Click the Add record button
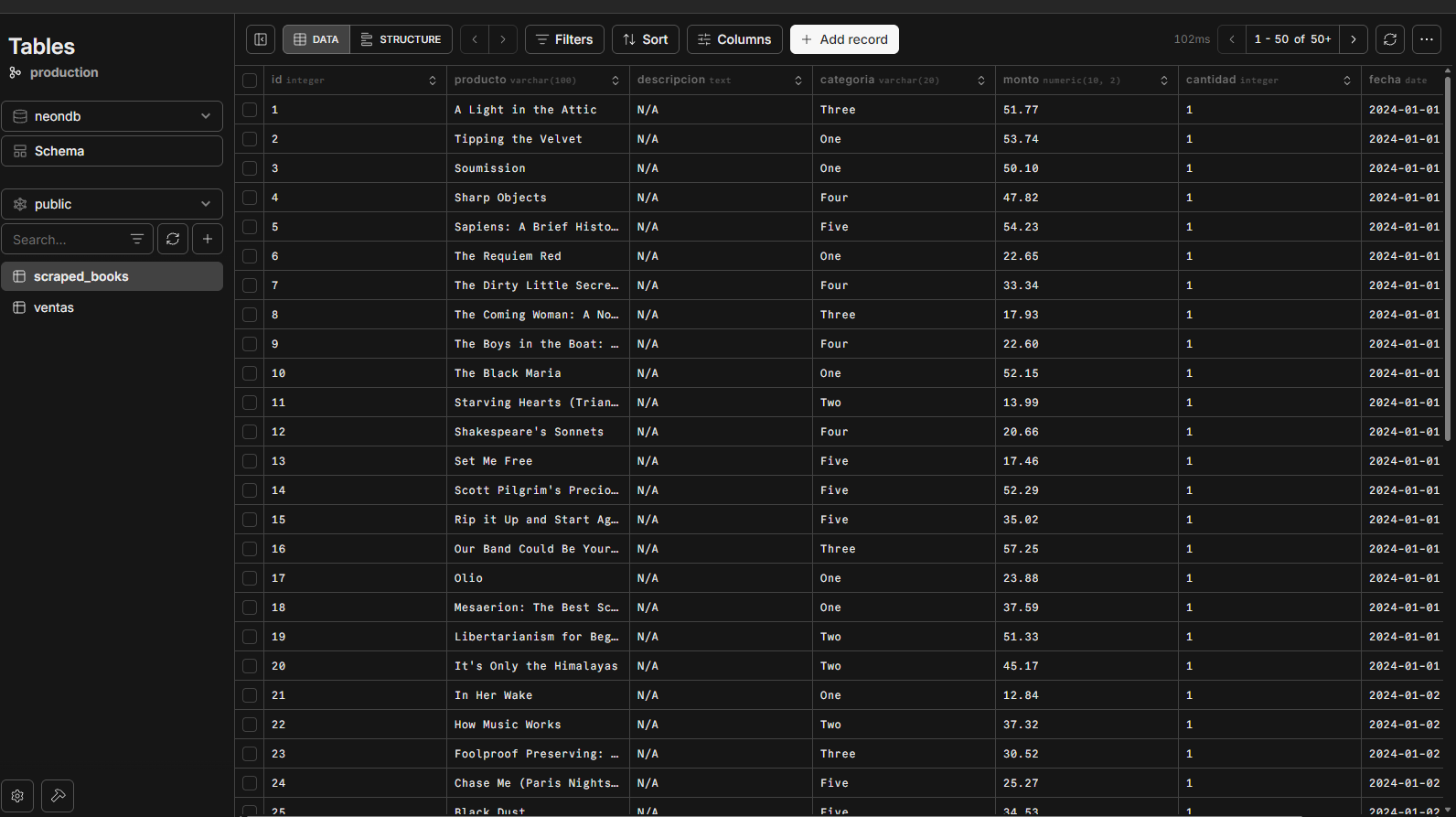The width and height of the screenshot is (1456, 817). [844, 39]
